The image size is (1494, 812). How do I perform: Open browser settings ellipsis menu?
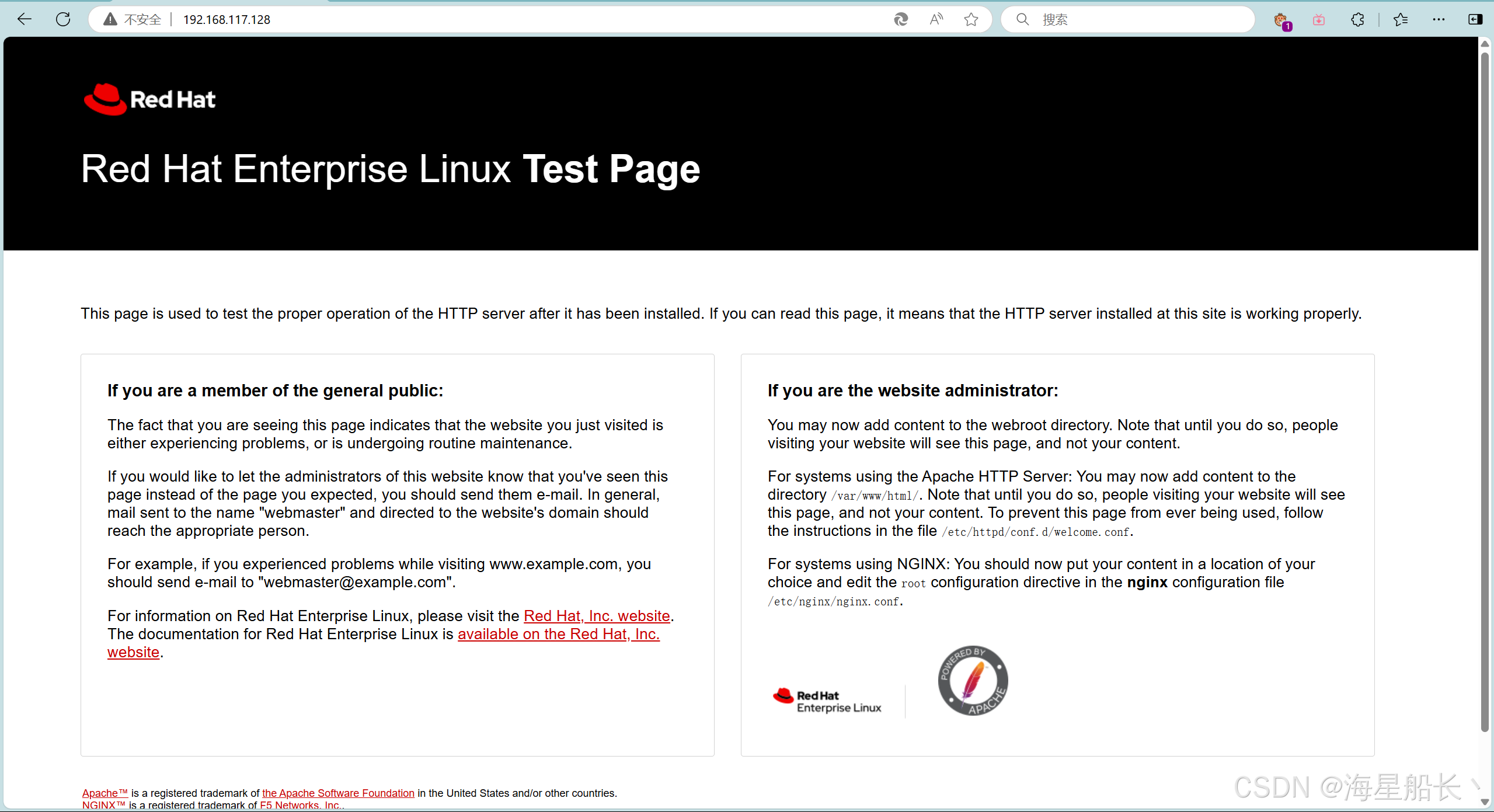[1439, 19]
